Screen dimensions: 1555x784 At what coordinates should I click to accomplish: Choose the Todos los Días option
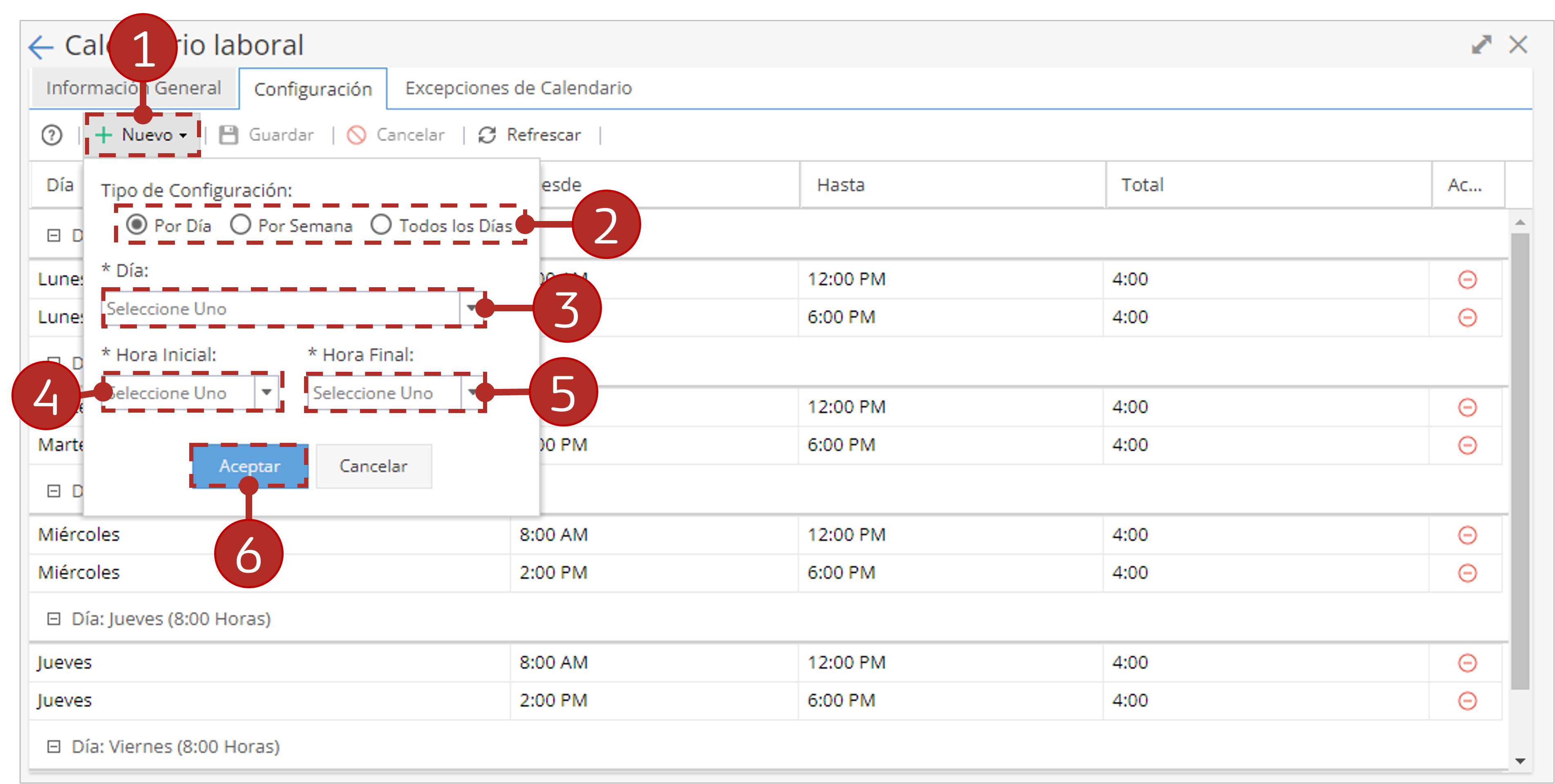click(x=381, y=225)
